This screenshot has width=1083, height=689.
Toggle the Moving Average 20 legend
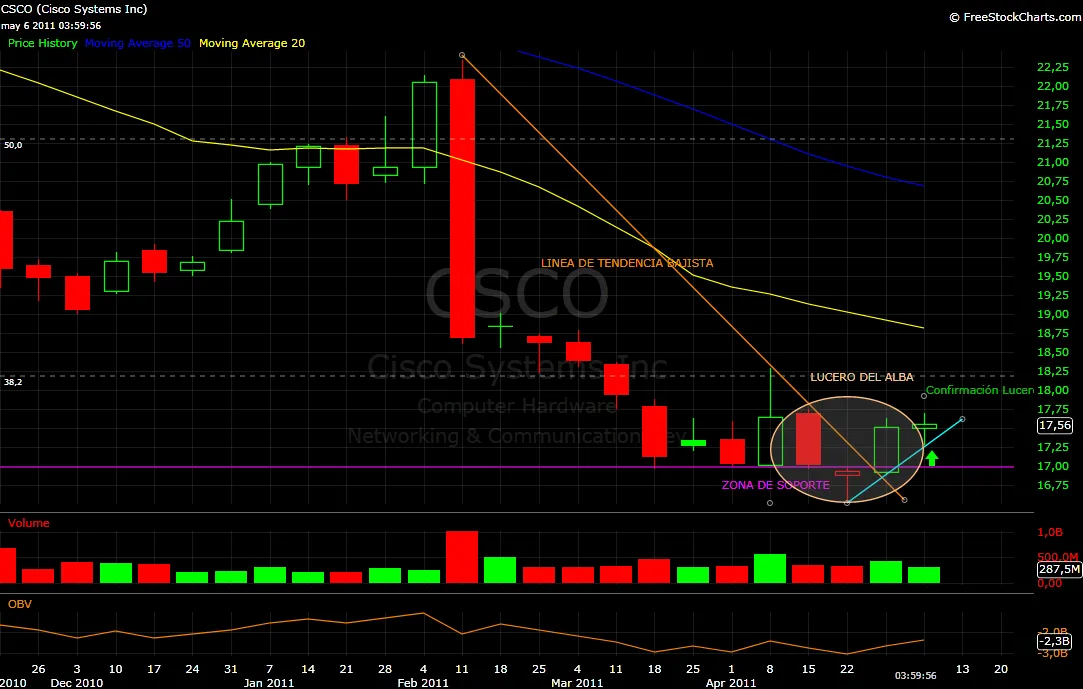(x=252, y=44)
